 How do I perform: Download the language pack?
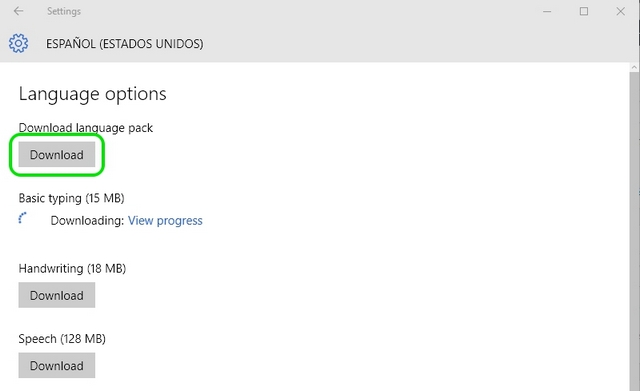[57, 155]
